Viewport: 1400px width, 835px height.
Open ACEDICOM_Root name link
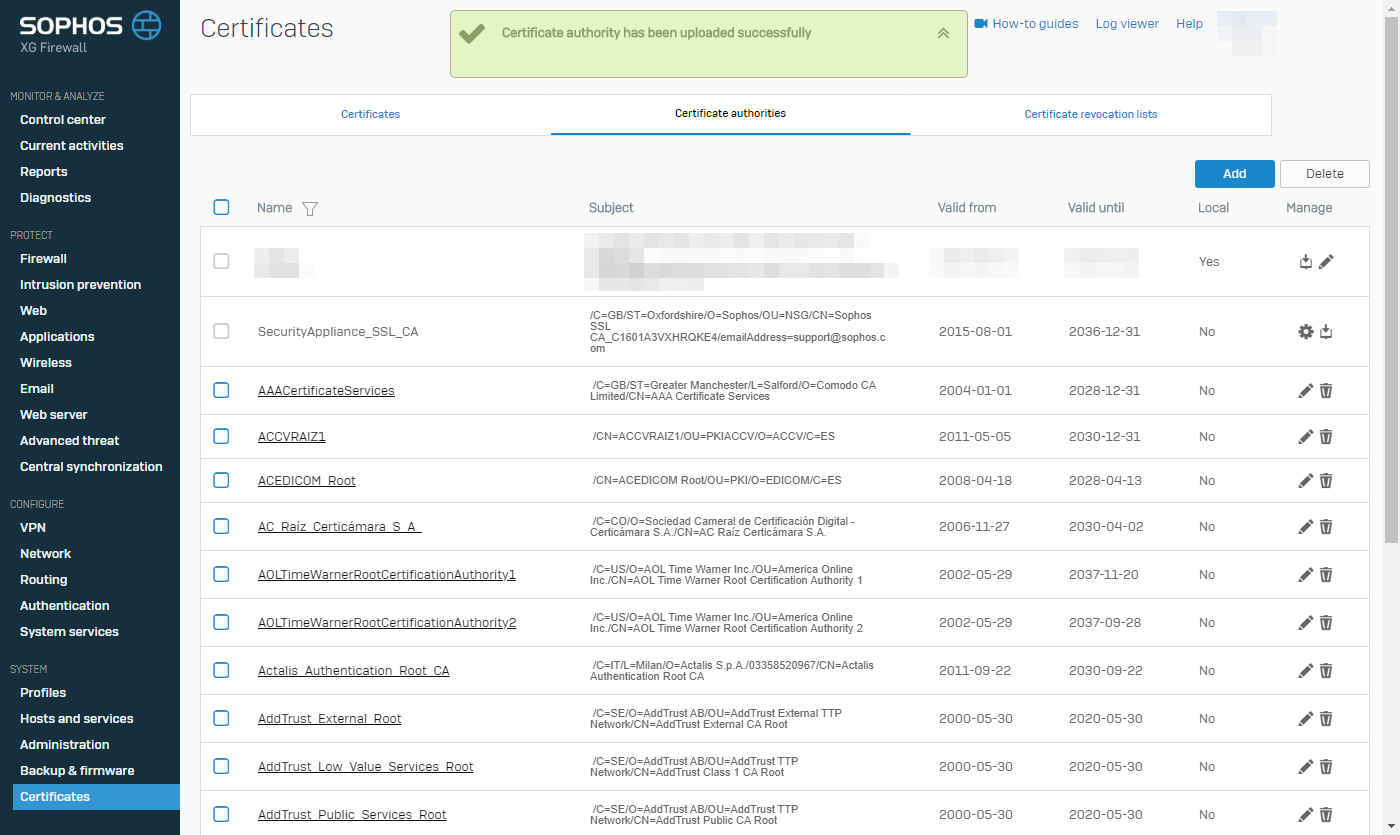pyautogui.click(x=307, y=481)
